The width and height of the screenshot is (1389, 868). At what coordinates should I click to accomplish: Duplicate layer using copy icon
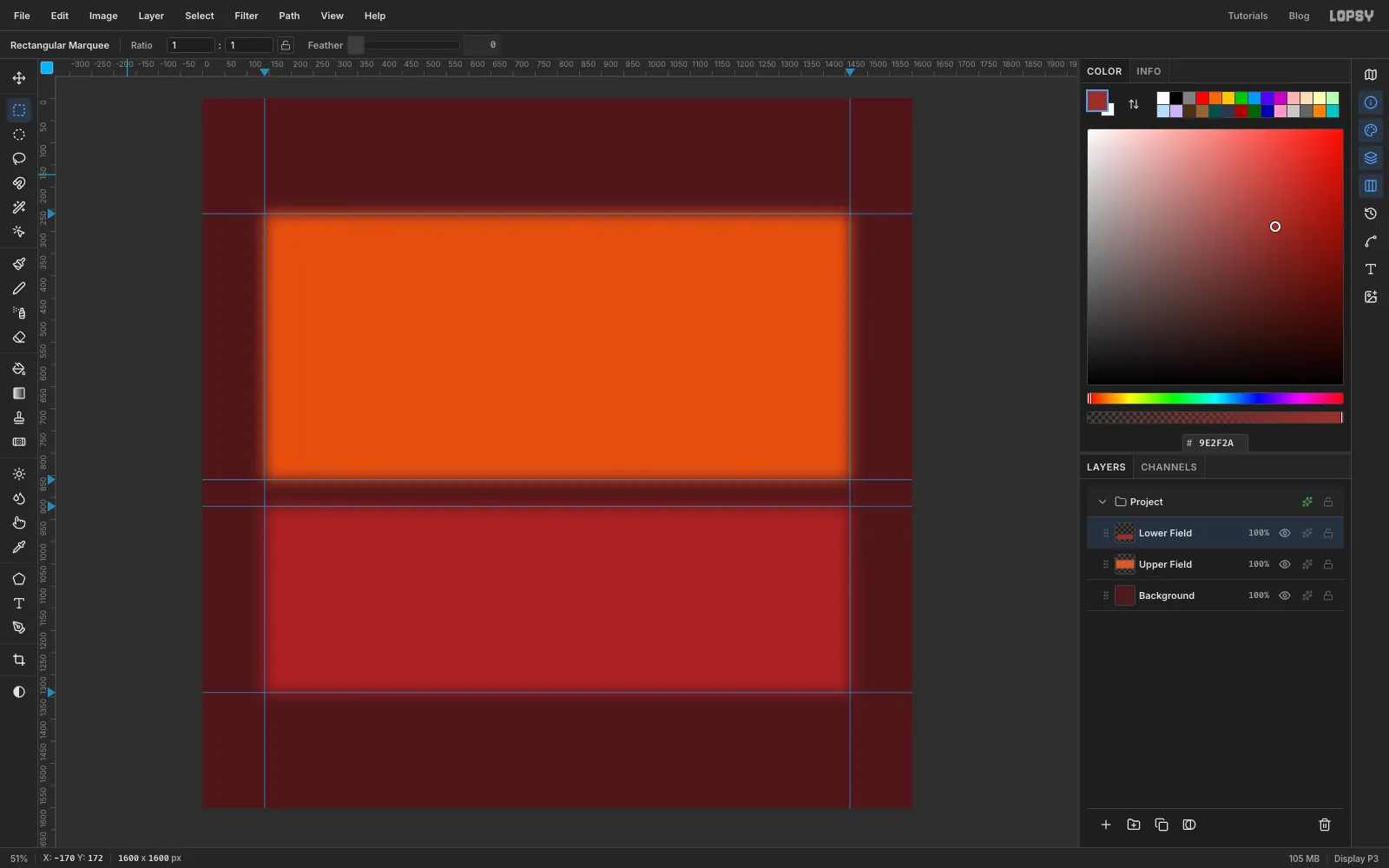tap(1162, 825)
